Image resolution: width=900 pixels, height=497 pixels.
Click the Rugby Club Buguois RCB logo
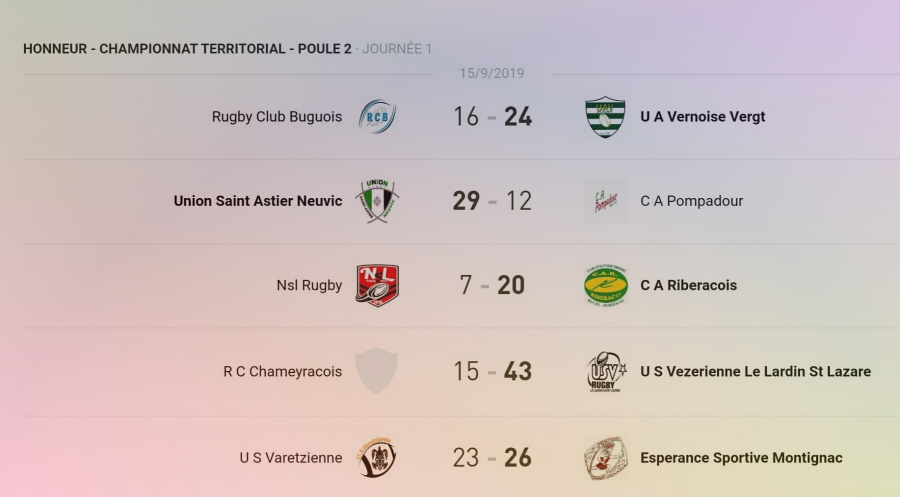click(377, 117)
